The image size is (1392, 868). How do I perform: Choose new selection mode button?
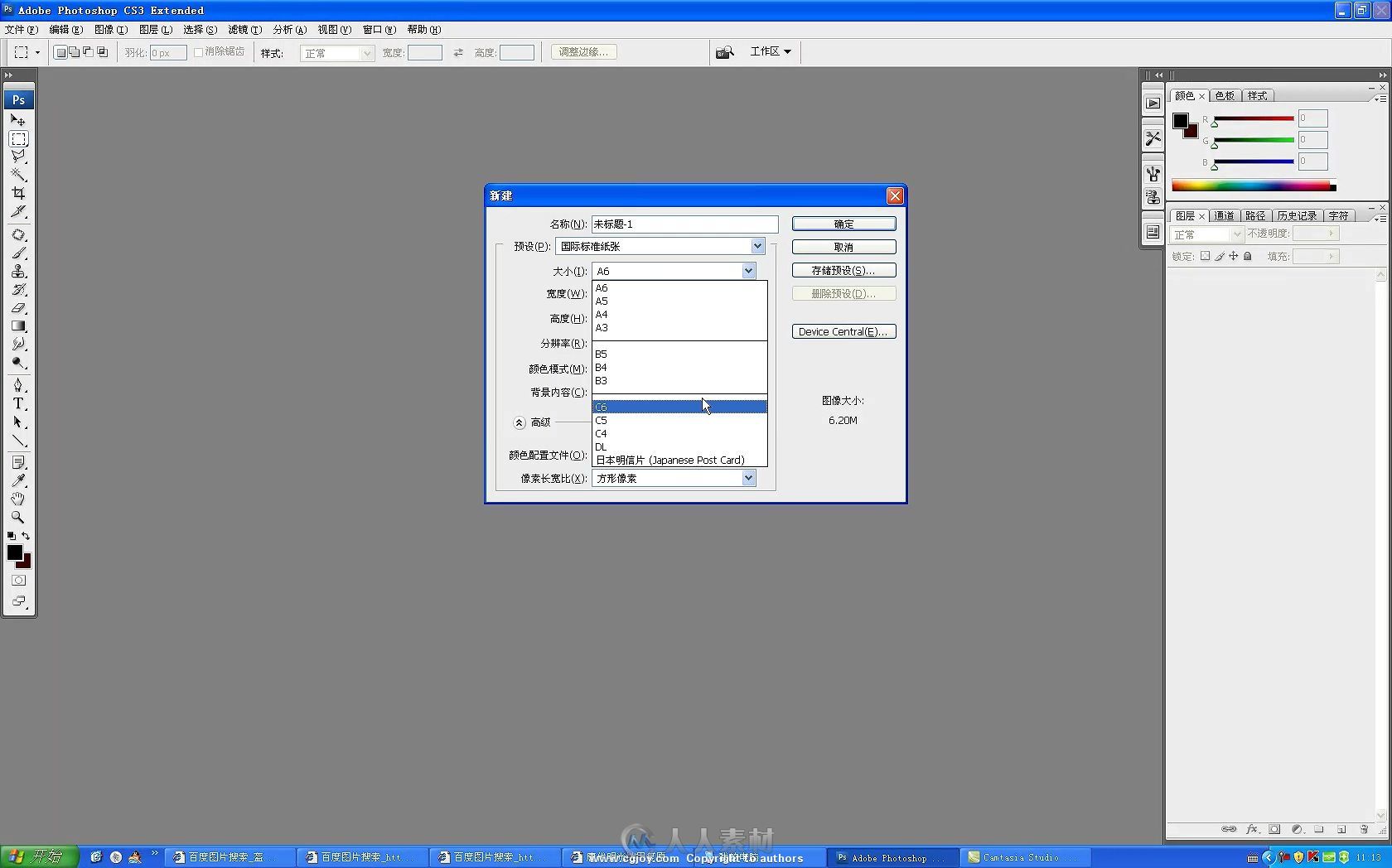coord(60,52)
